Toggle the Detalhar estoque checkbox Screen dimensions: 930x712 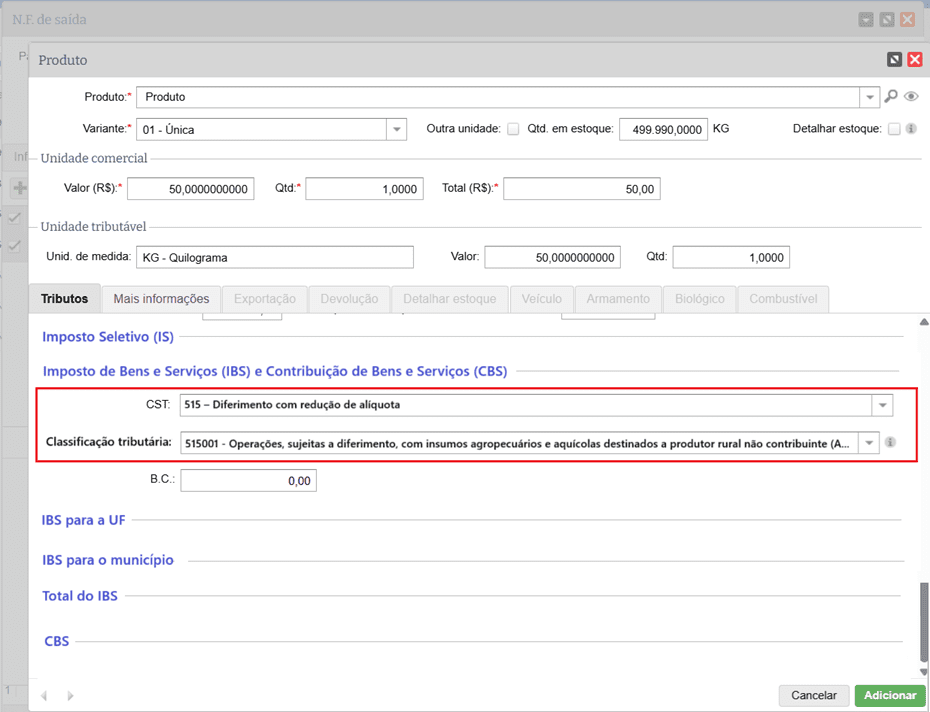tap(894, 129)
